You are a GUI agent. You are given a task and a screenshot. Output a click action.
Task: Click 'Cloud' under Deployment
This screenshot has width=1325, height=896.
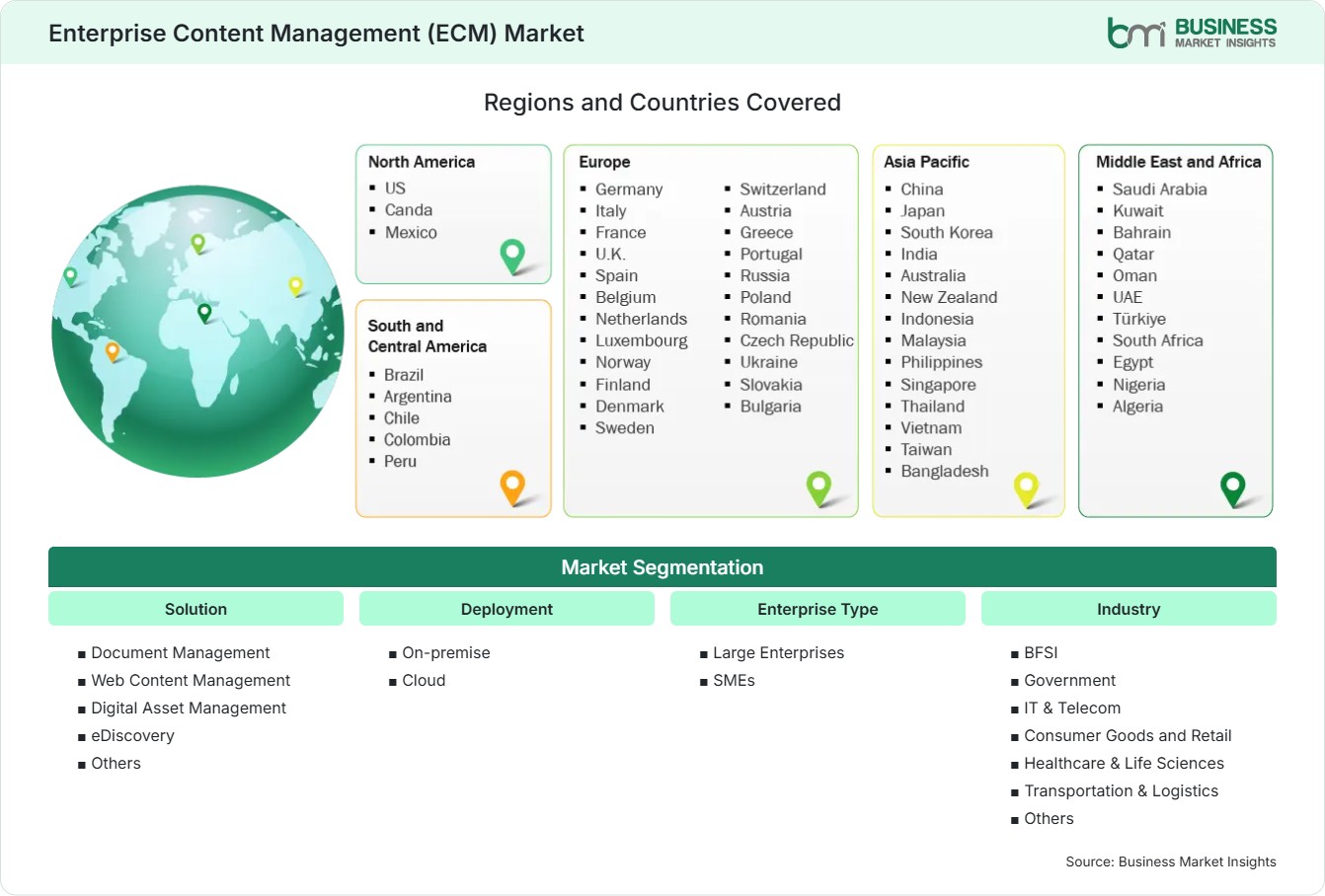pyautogui.click(x=424, y=681)
